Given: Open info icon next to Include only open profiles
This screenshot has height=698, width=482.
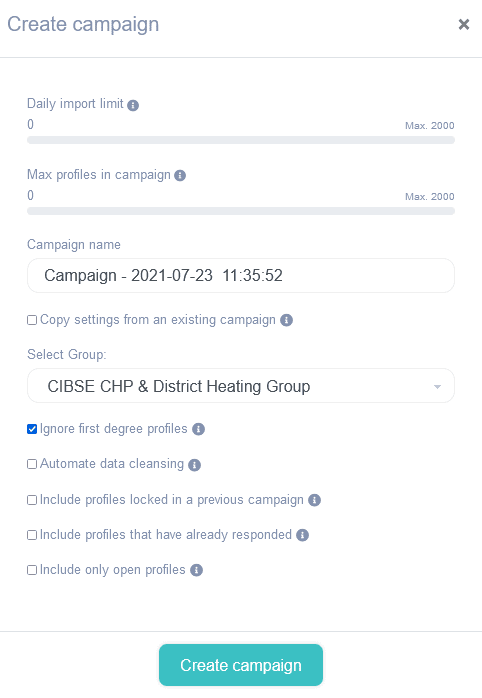Looking at the screenshot, I should 196,570.
